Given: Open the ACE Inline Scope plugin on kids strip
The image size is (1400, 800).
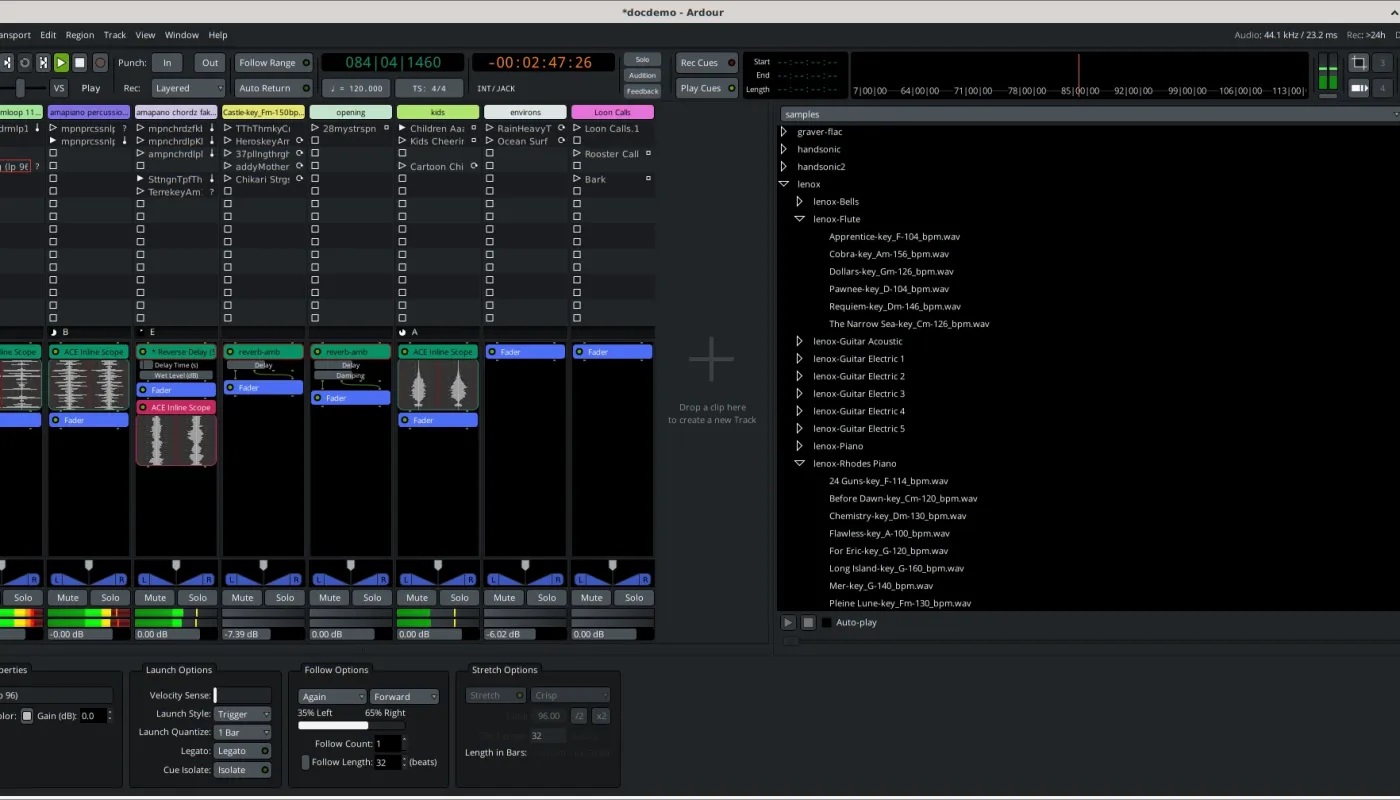Looking at the screenshot, I should [x=437, y=352].
